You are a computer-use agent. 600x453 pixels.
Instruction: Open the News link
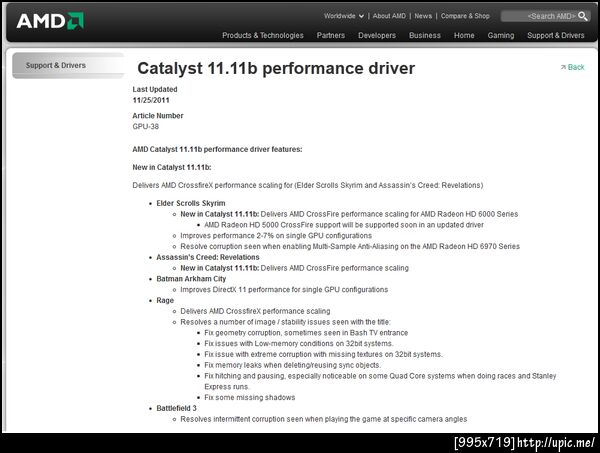click(x=423, y=16)
